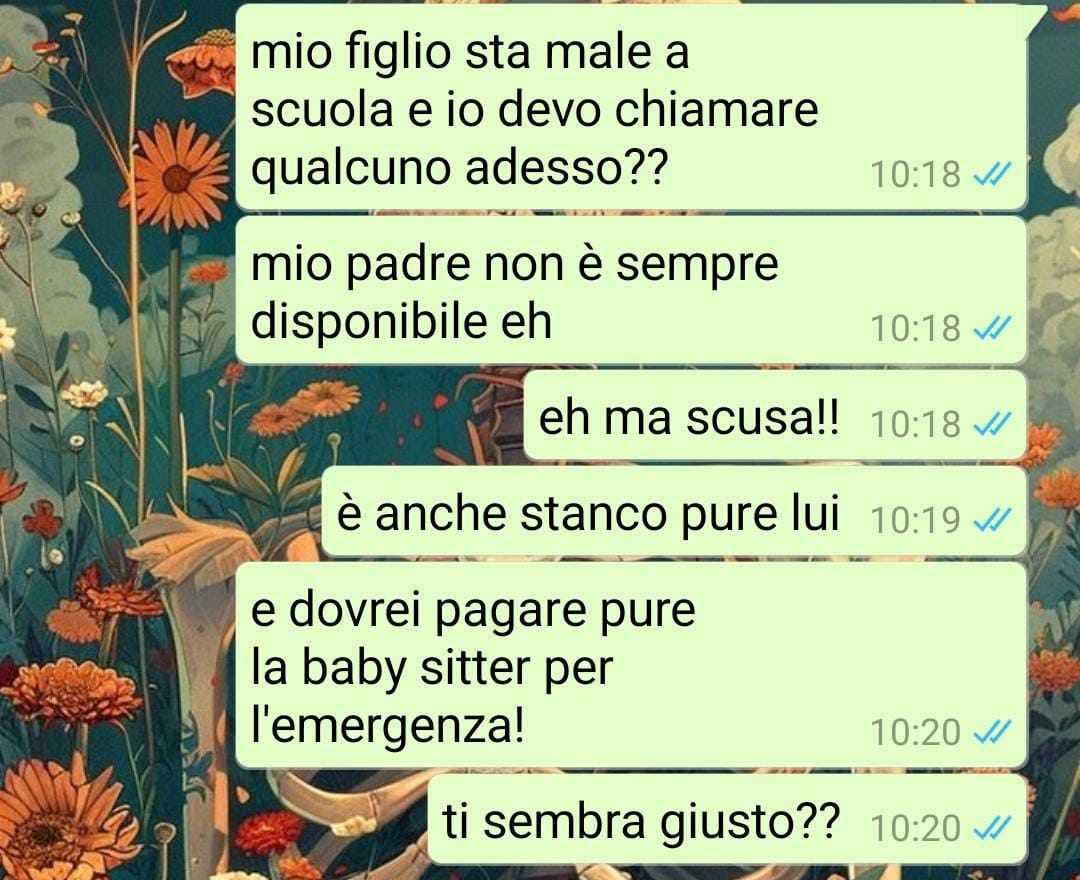The height and width of the screenshot is (880, 1080).
Task: Tap the 10:20 timestamp on 'l'emergenza!' message
Action: [915, 733]
